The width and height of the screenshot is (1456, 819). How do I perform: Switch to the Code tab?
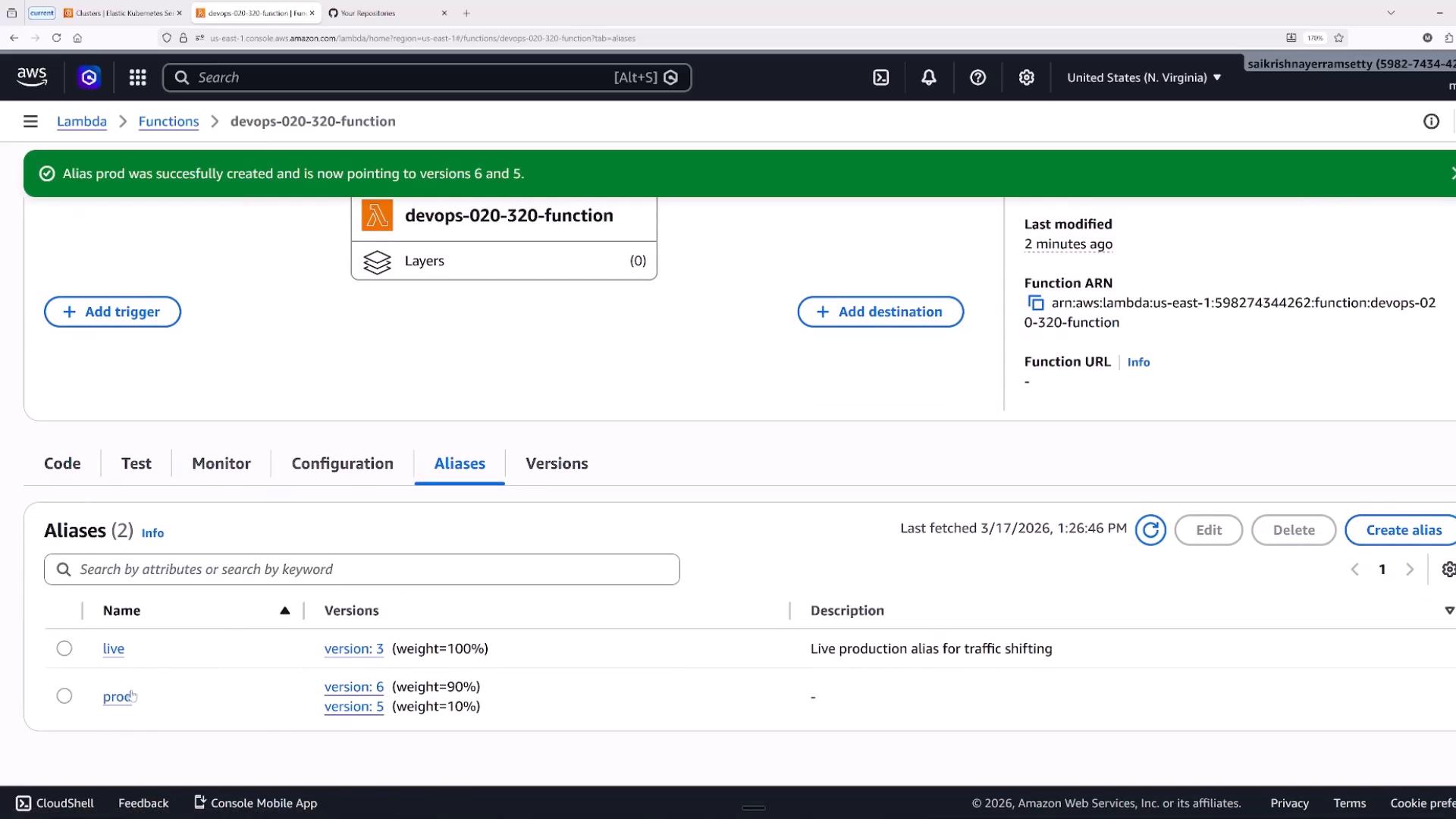click(62, 463)
